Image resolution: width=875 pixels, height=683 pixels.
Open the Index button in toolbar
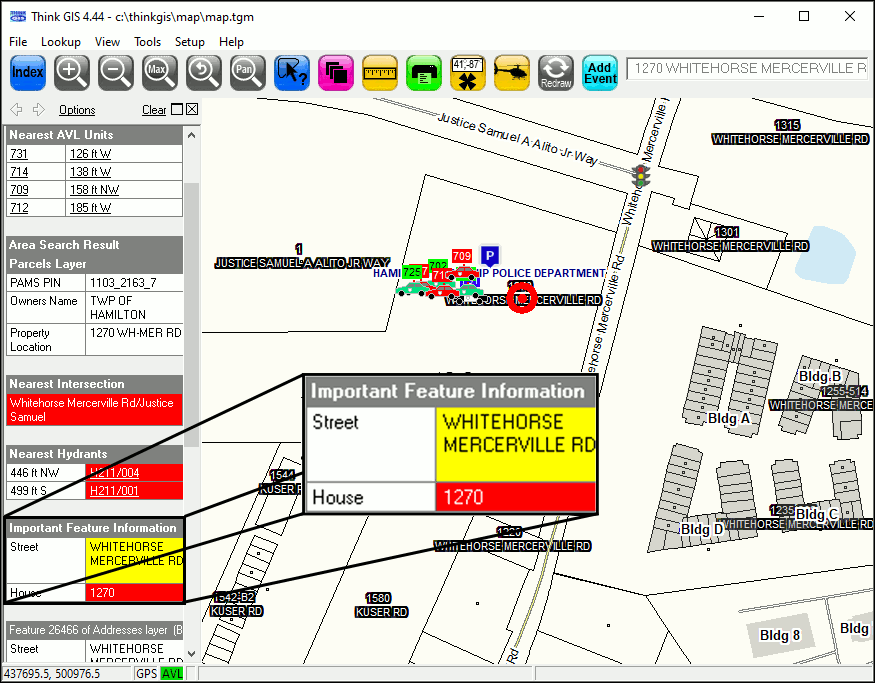coord(28,72)
